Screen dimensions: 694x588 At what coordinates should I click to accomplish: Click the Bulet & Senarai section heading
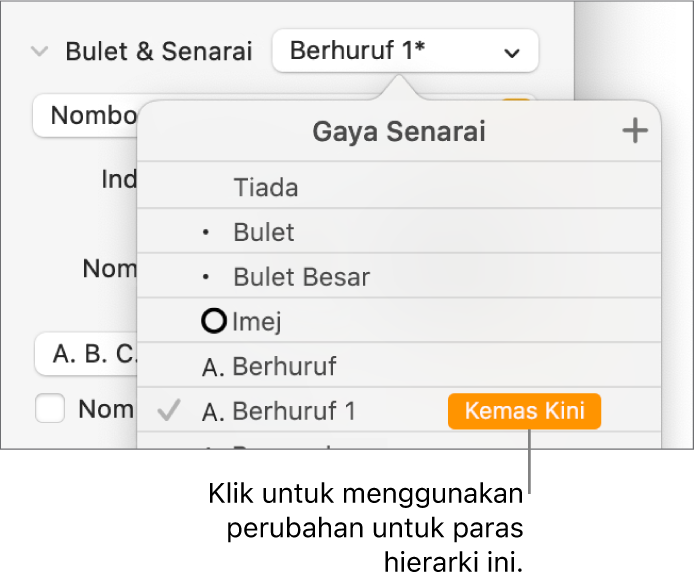coord(159,51)
